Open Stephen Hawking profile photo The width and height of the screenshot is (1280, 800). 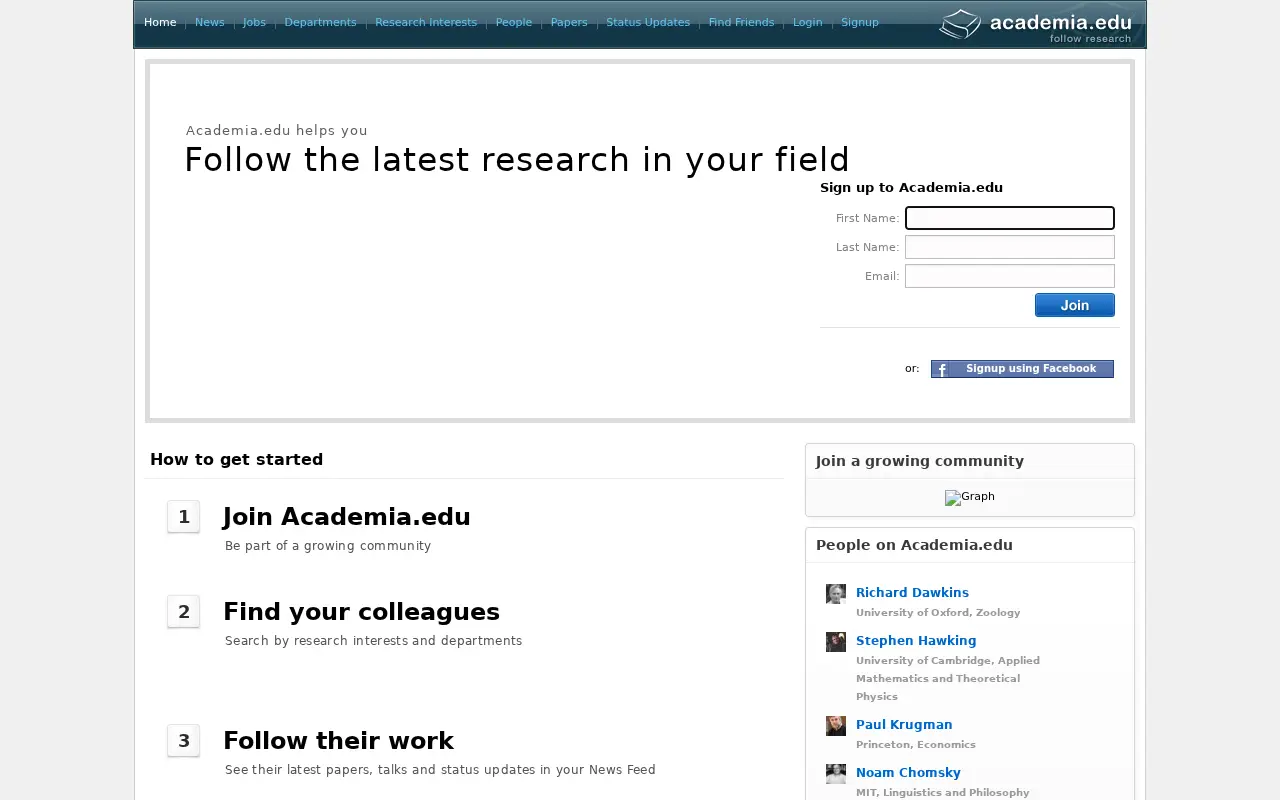(836, 642)
